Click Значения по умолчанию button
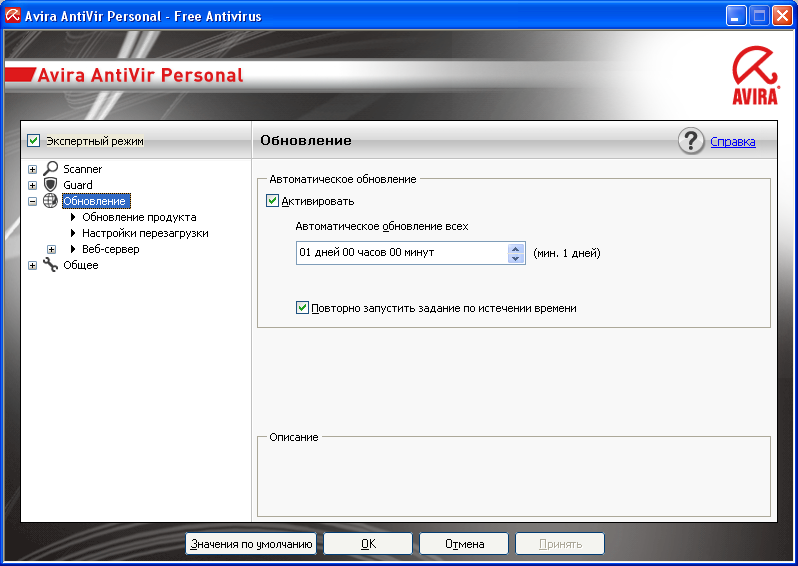The image size is (798, 566). click(x=251, y=544)
